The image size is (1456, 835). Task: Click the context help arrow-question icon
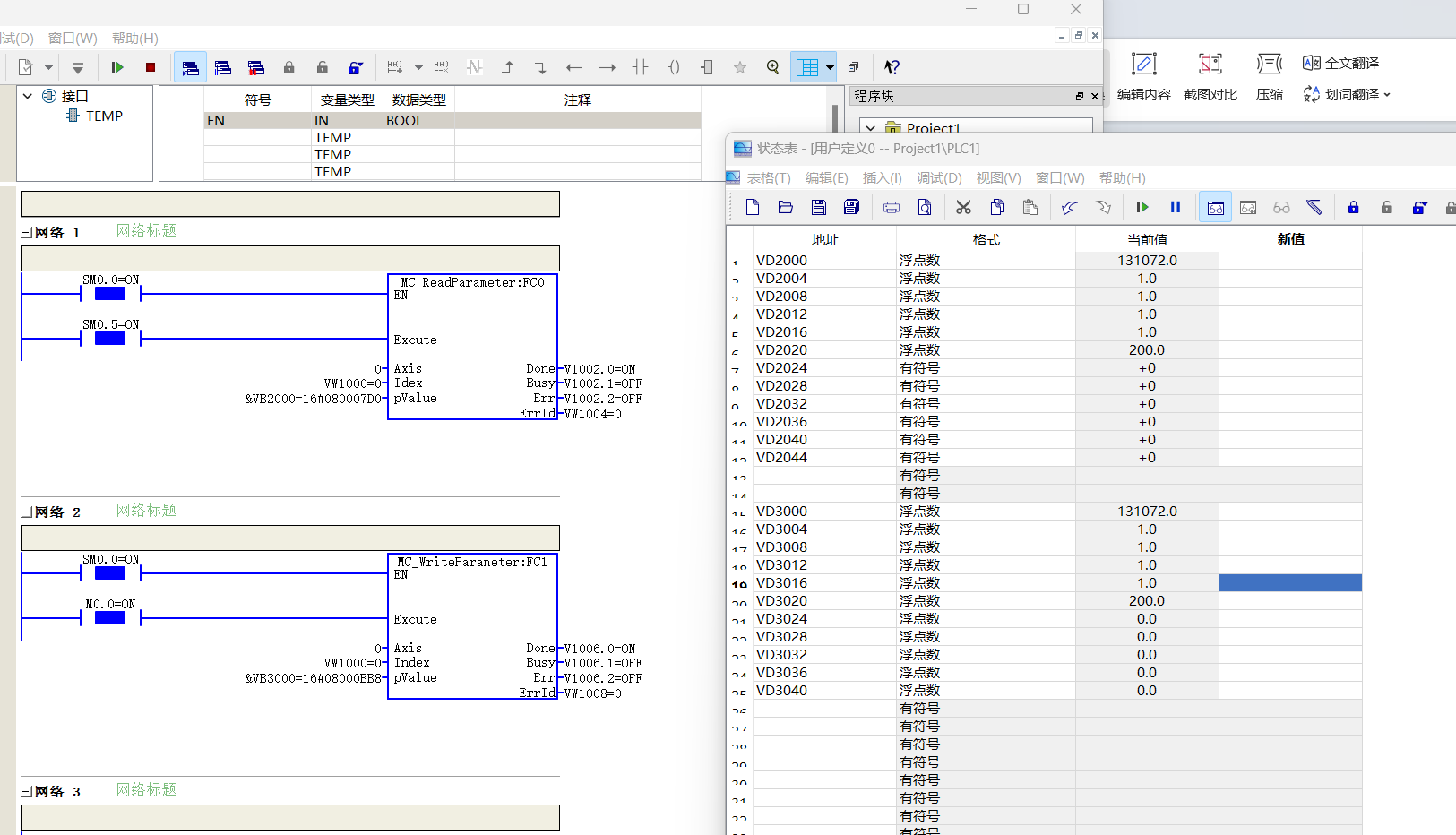tap(892, 67)
